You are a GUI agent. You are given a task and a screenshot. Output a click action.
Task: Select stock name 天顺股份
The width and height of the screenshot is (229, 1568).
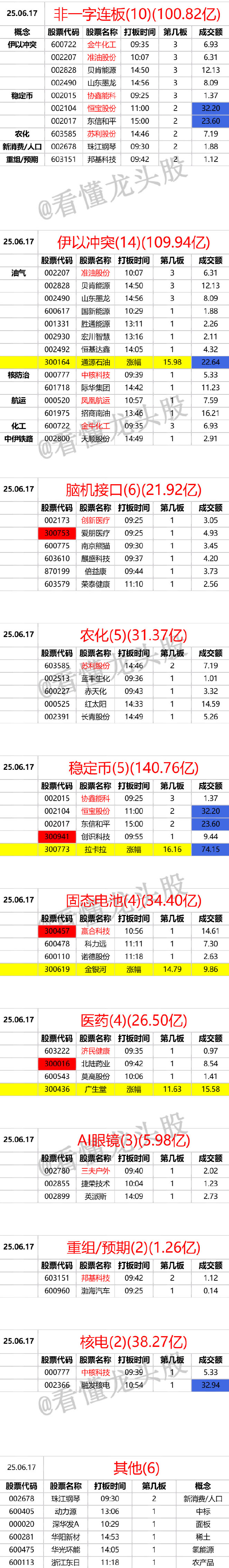coord(95,439)
